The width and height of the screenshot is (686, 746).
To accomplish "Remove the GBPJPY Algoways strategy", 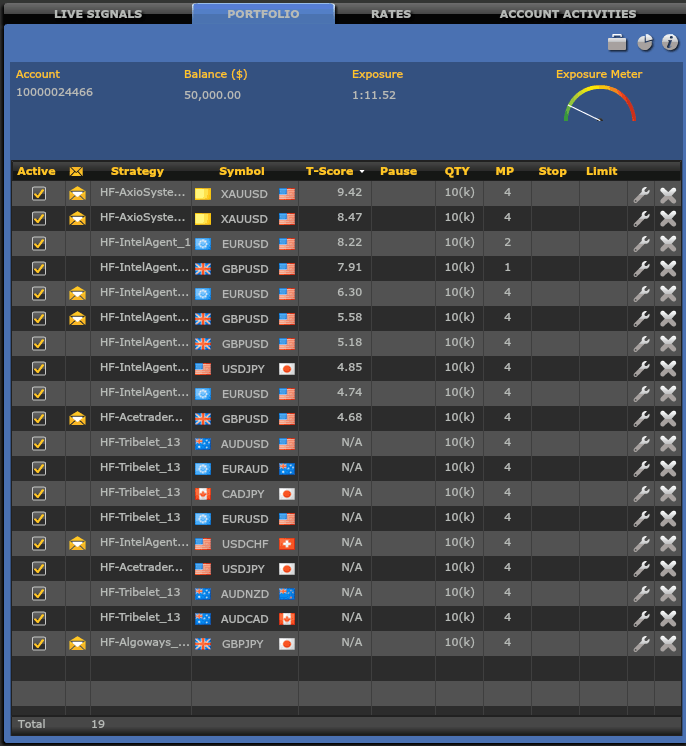I will point(668,644).
